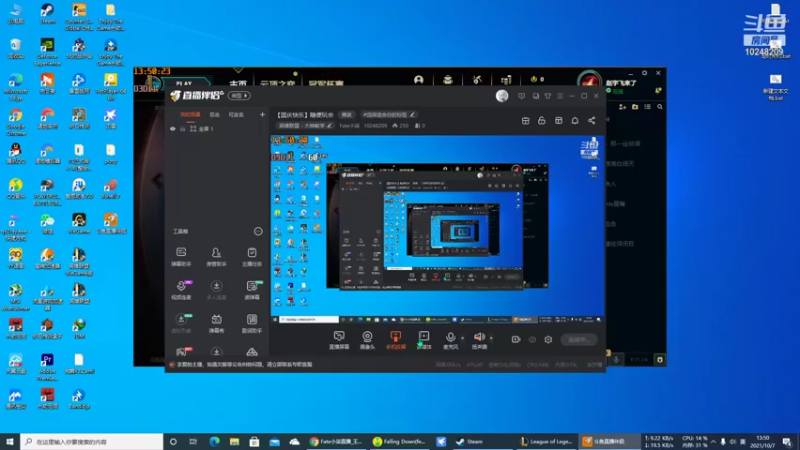The height and width of the screenshot is (450, 800).
Task: Click the Windows taskbar search box
Action: 92,441
